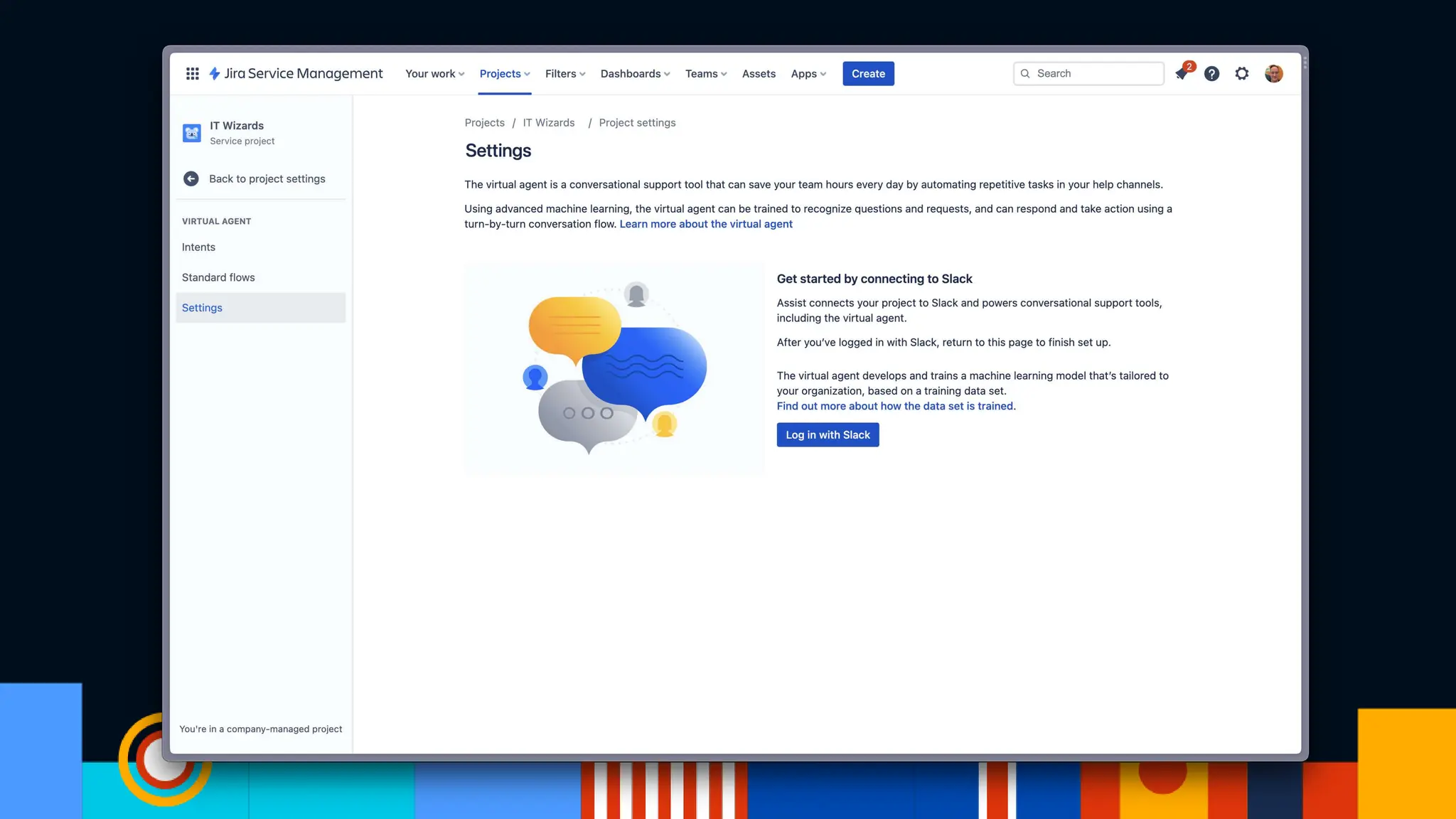Image resolution: width=1456 pixels, height=819 pixels.
Task: Open the settings gear icon
Action: 1241,73
